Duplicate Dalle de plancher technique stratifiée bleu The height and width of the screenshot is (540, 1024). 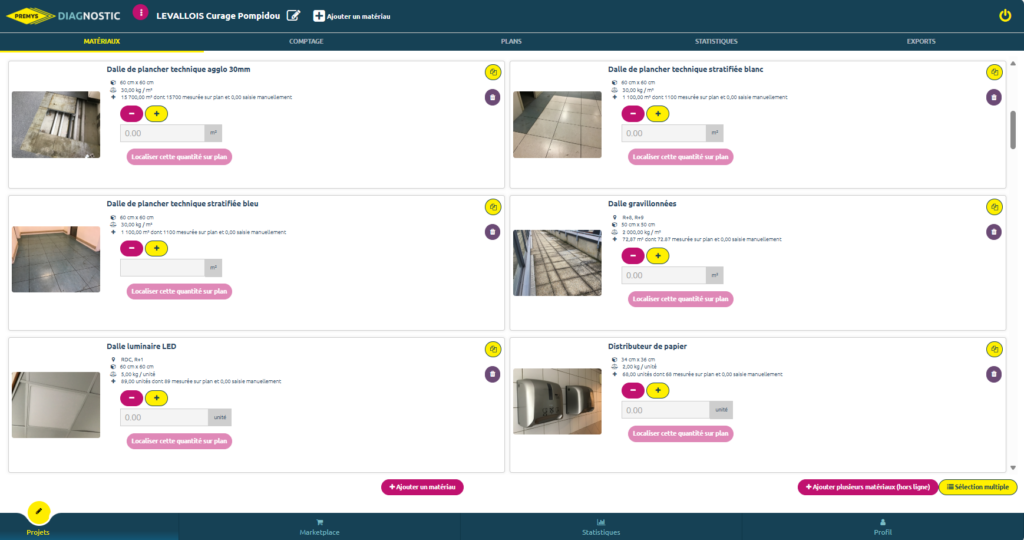[492, 207]
